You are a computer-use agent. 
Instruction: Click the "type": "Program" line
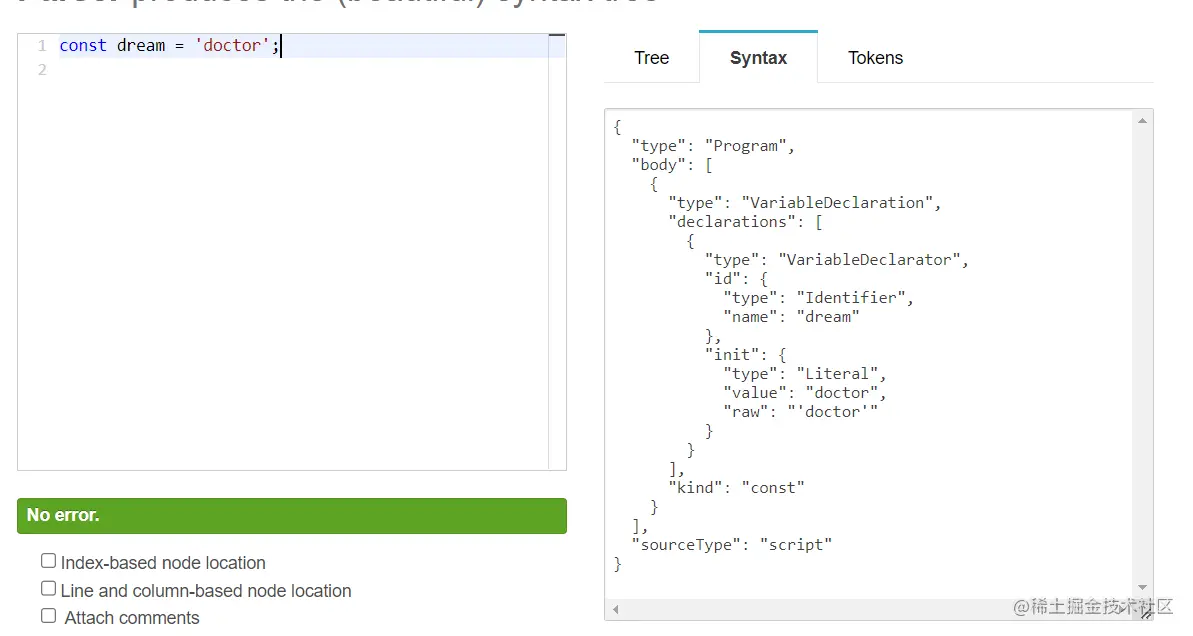pyautogui.click(x=713, y=146)
